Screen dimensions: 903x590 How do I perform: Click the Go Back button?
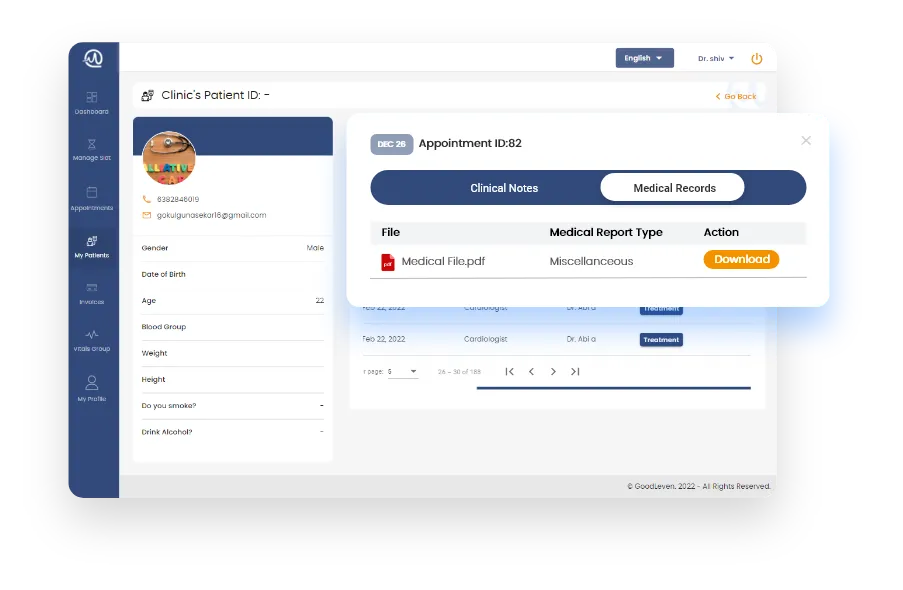coord(734,96)
